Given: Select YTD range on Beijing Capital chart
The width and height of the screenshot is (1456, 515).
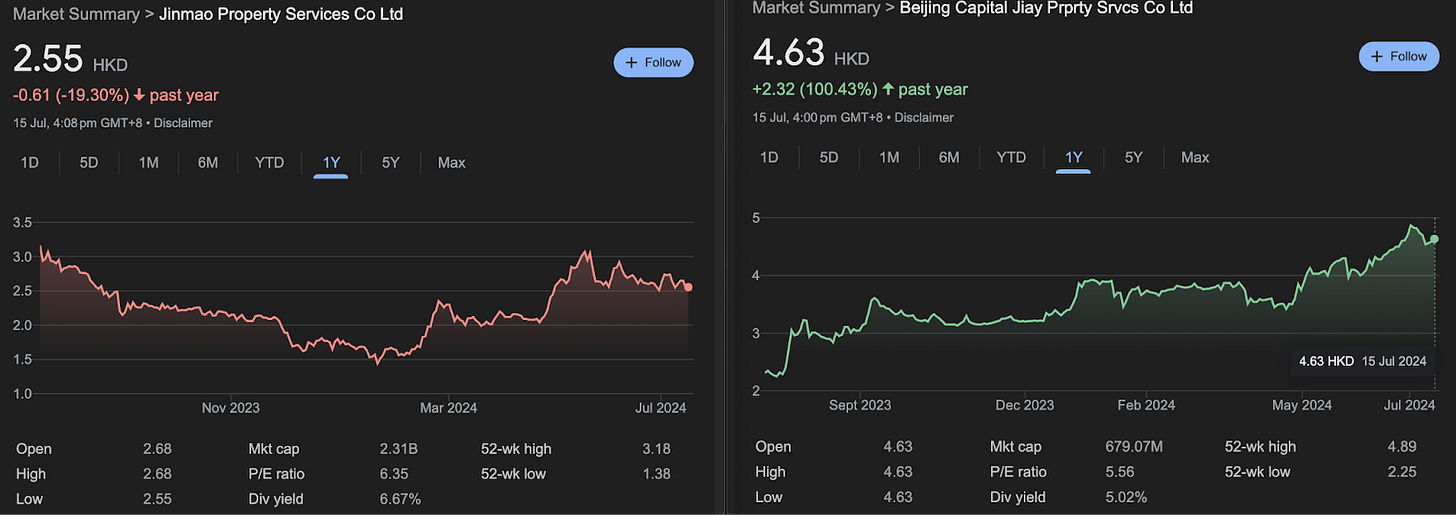Looking at the screenshot, I should [x=1011, y=157].
